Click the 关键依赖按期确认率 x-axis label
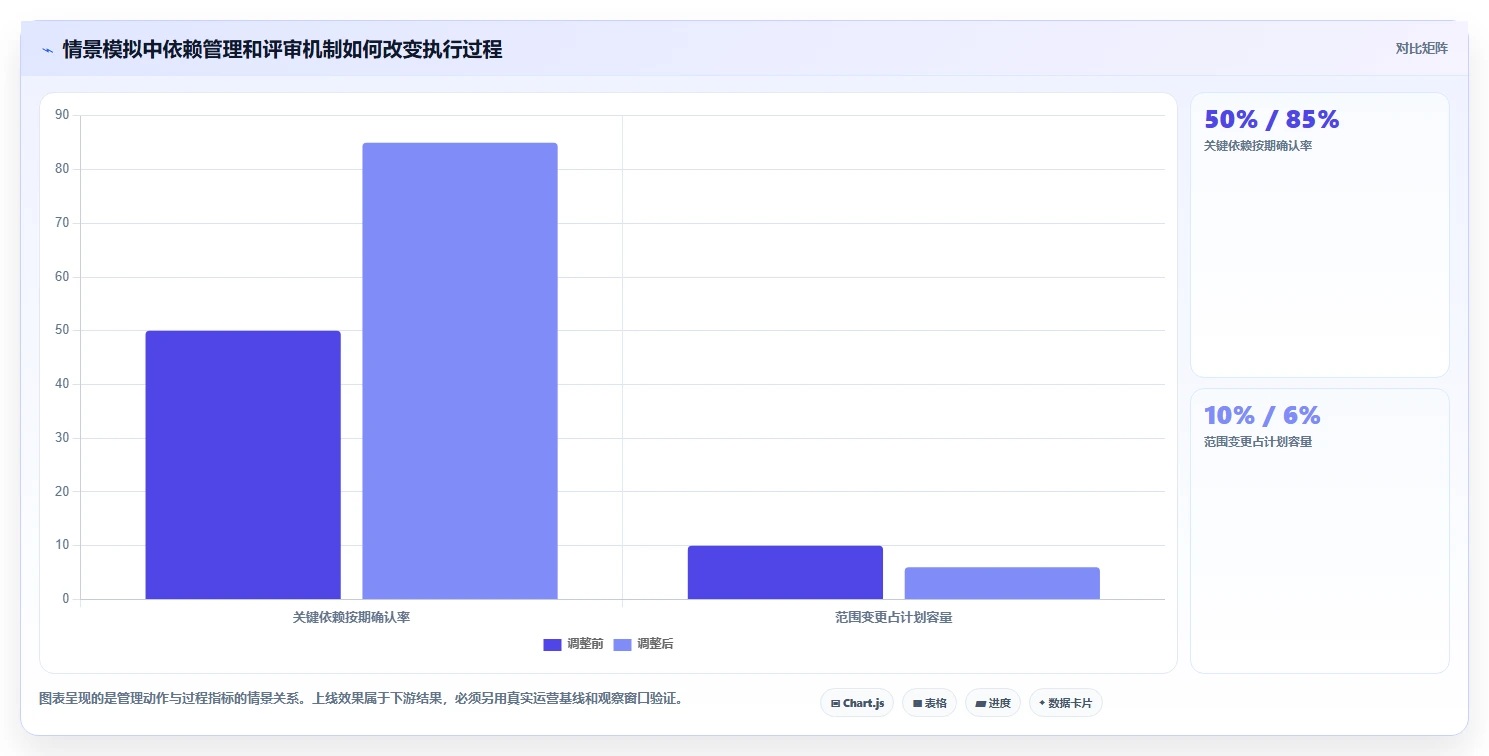1489x756 pixels. point(351,618)
